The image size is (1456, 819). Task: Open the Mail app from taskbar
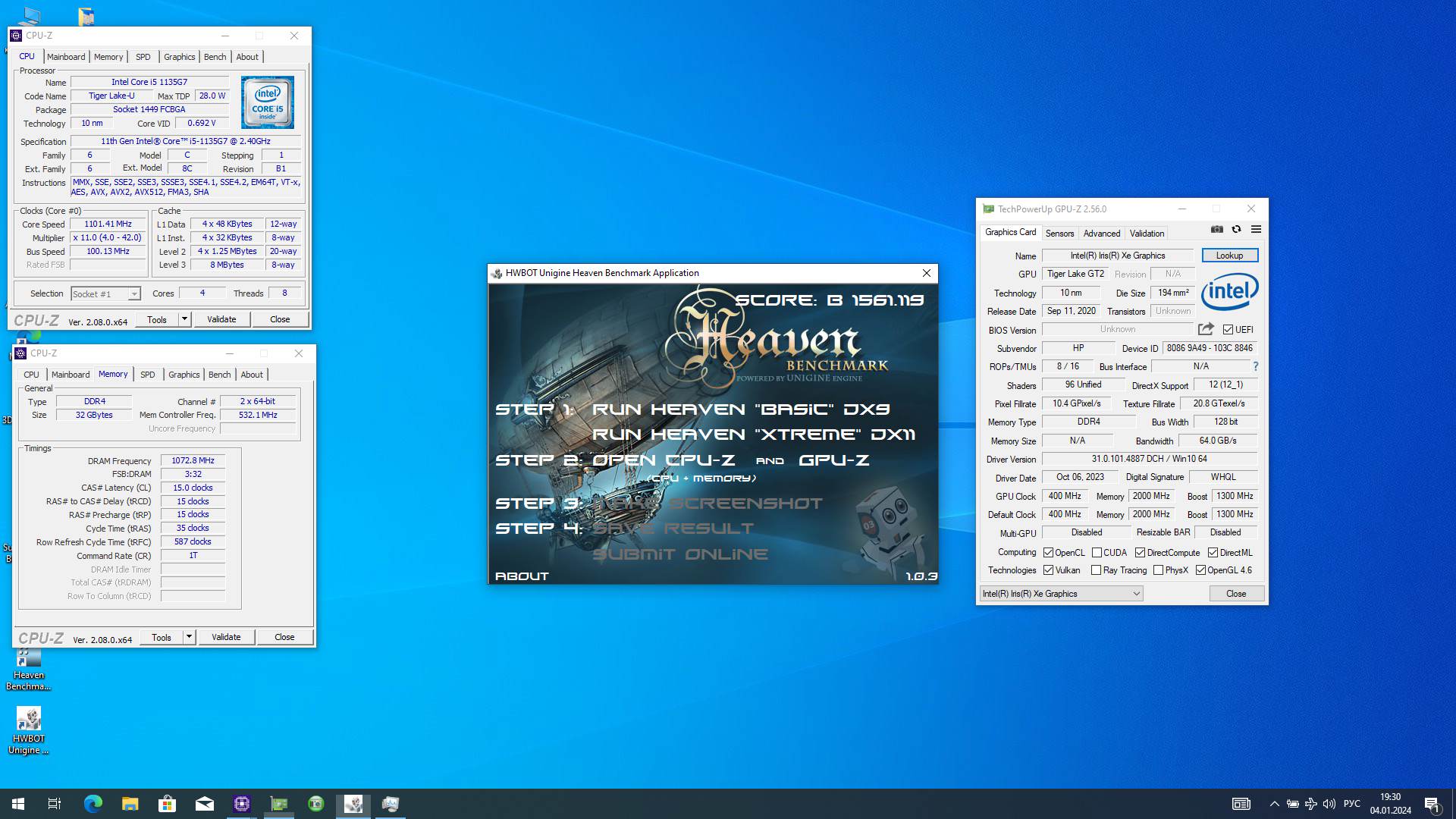coord(204,804)
